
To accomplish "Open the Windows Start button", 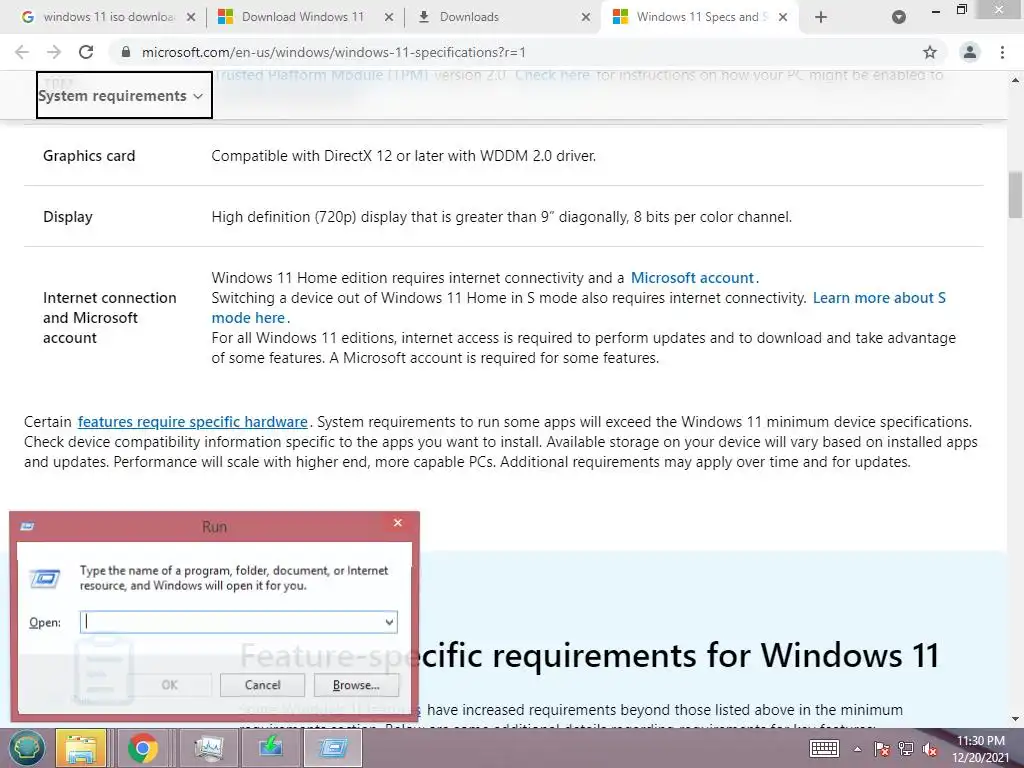I will coord(26,748).
